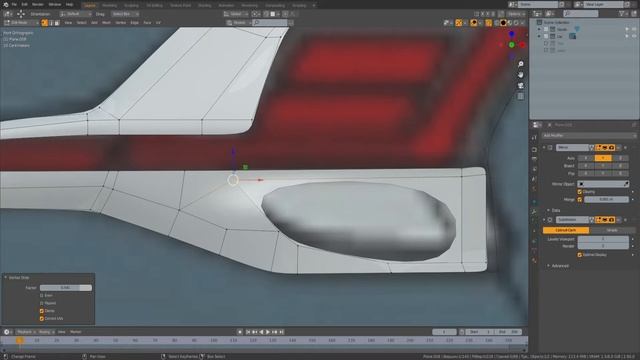Click the blue Z axis gizmo ball
Image resolution: width=640 pixels, height=360 pixels.
(x=511, y=34)
